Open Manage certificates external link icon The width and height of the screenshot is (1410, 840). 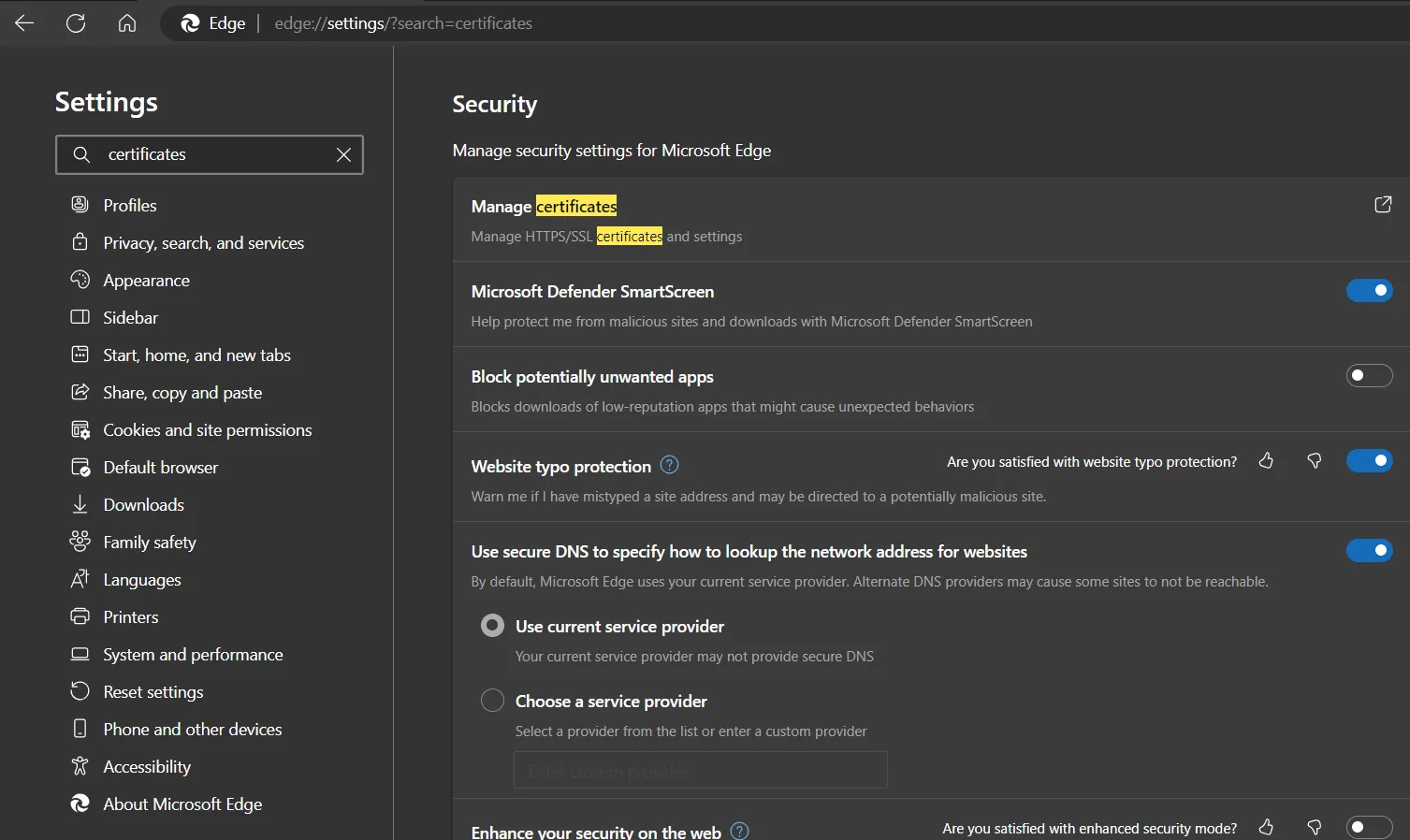click(1382, 205)
